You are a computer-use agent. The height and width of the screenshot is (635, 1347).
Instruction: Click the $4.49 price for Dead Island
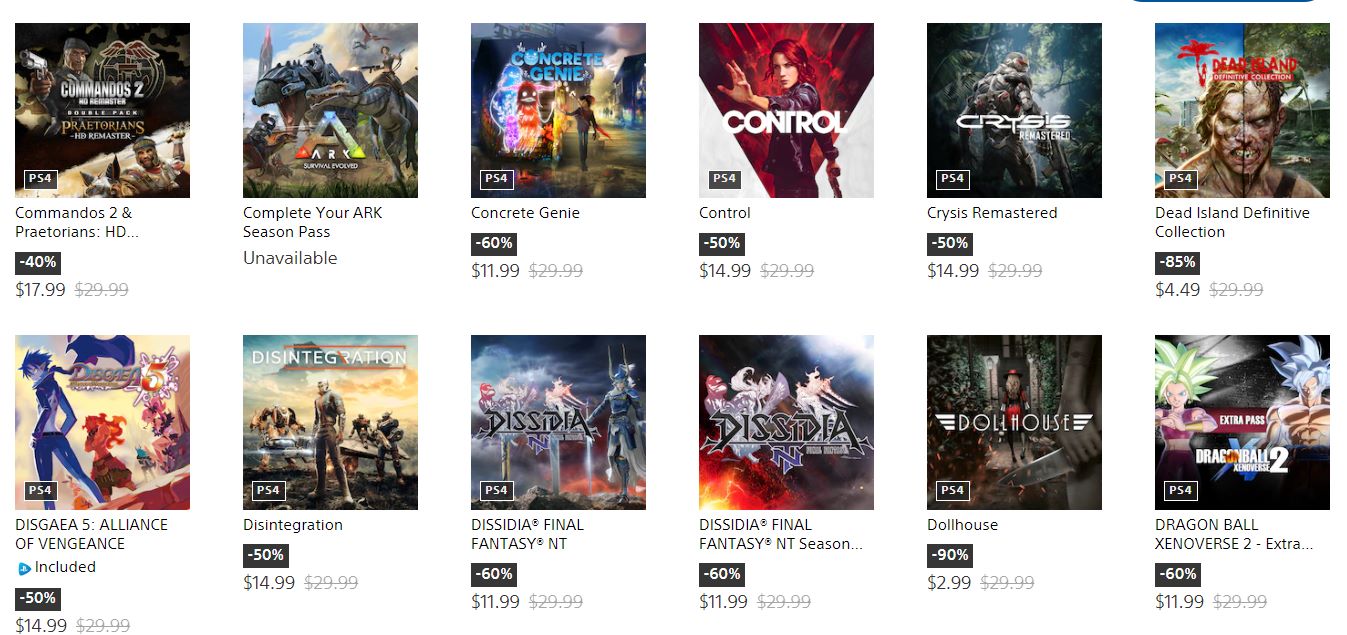click(x=1177, y=290)
